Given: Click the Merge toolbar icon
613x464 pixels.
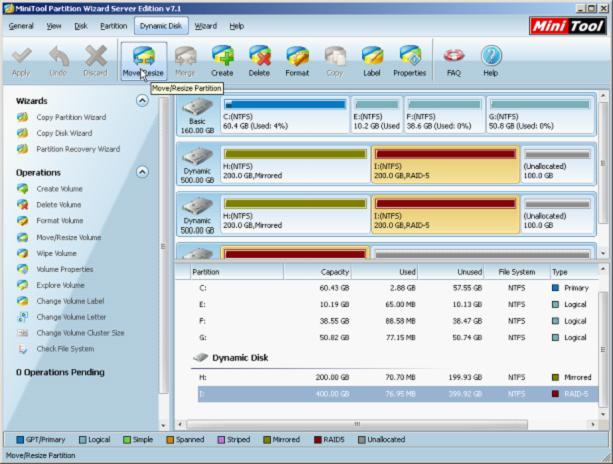Looking at the screenshot, I should pyautogui.click(x=185, y=62).
